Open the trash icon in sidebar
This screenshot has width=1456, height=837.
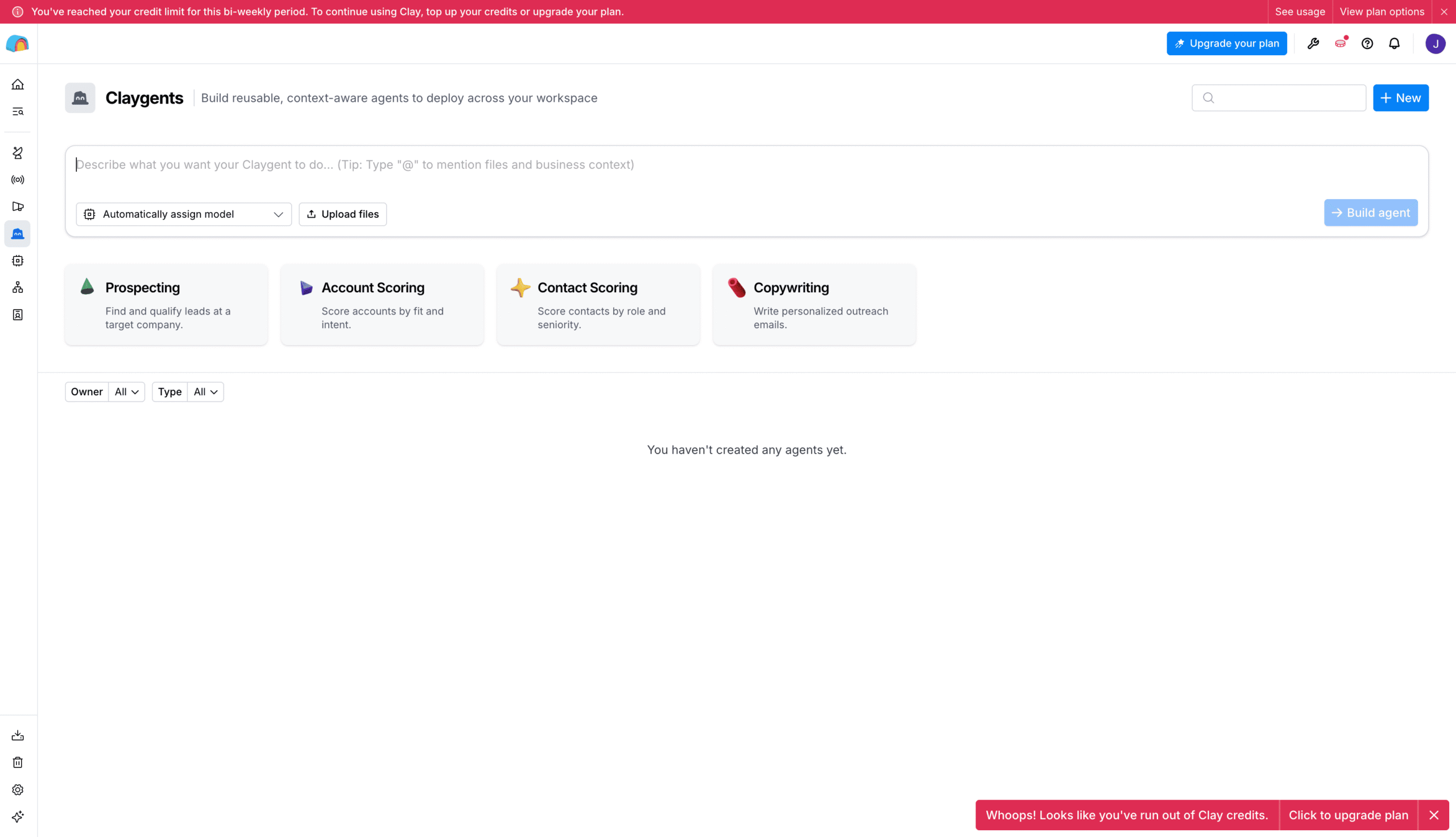(x=18, y=763)
